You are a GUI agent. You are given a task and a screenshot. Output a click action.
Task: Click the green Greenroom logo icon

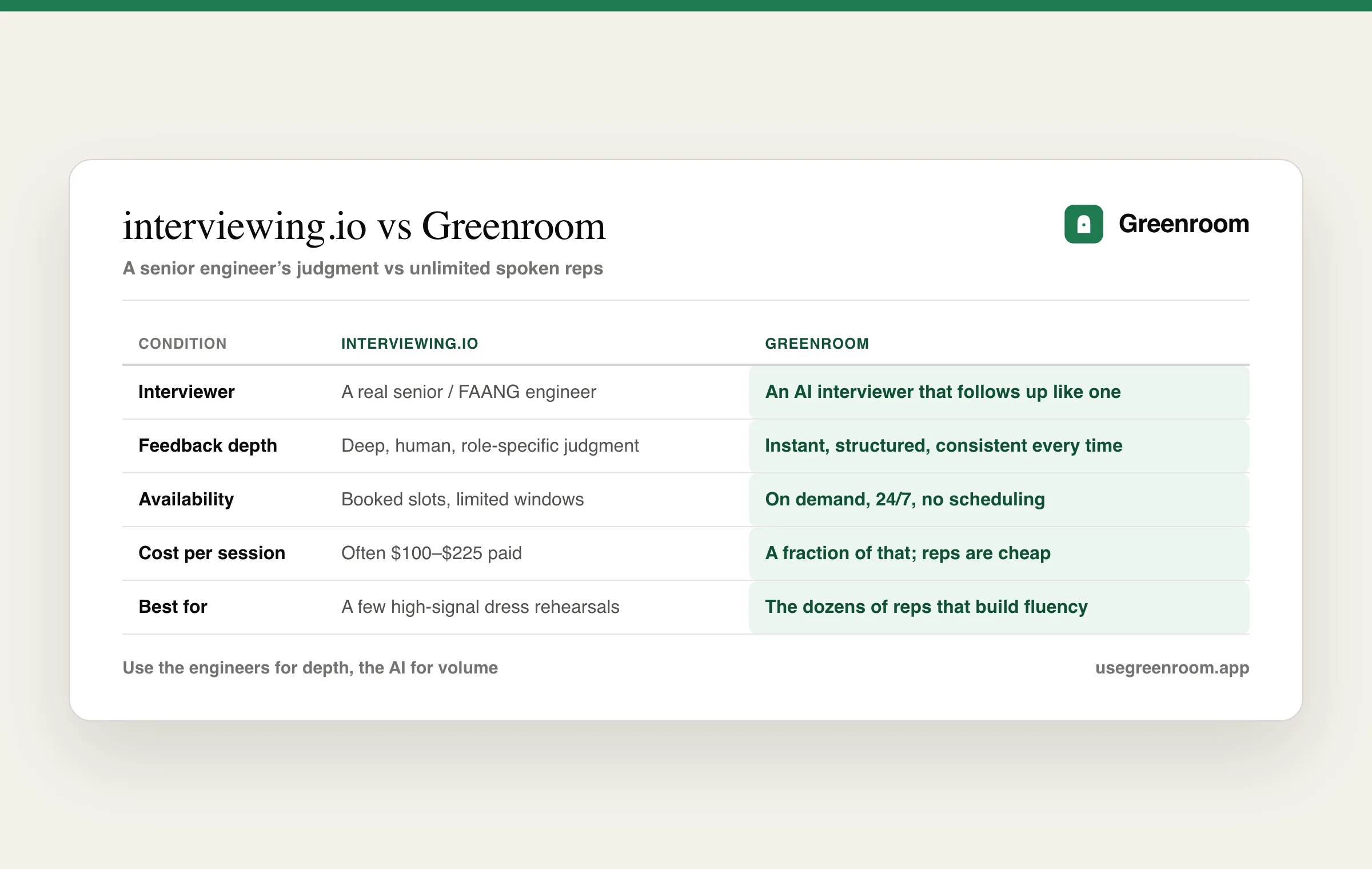(1083, 224)
